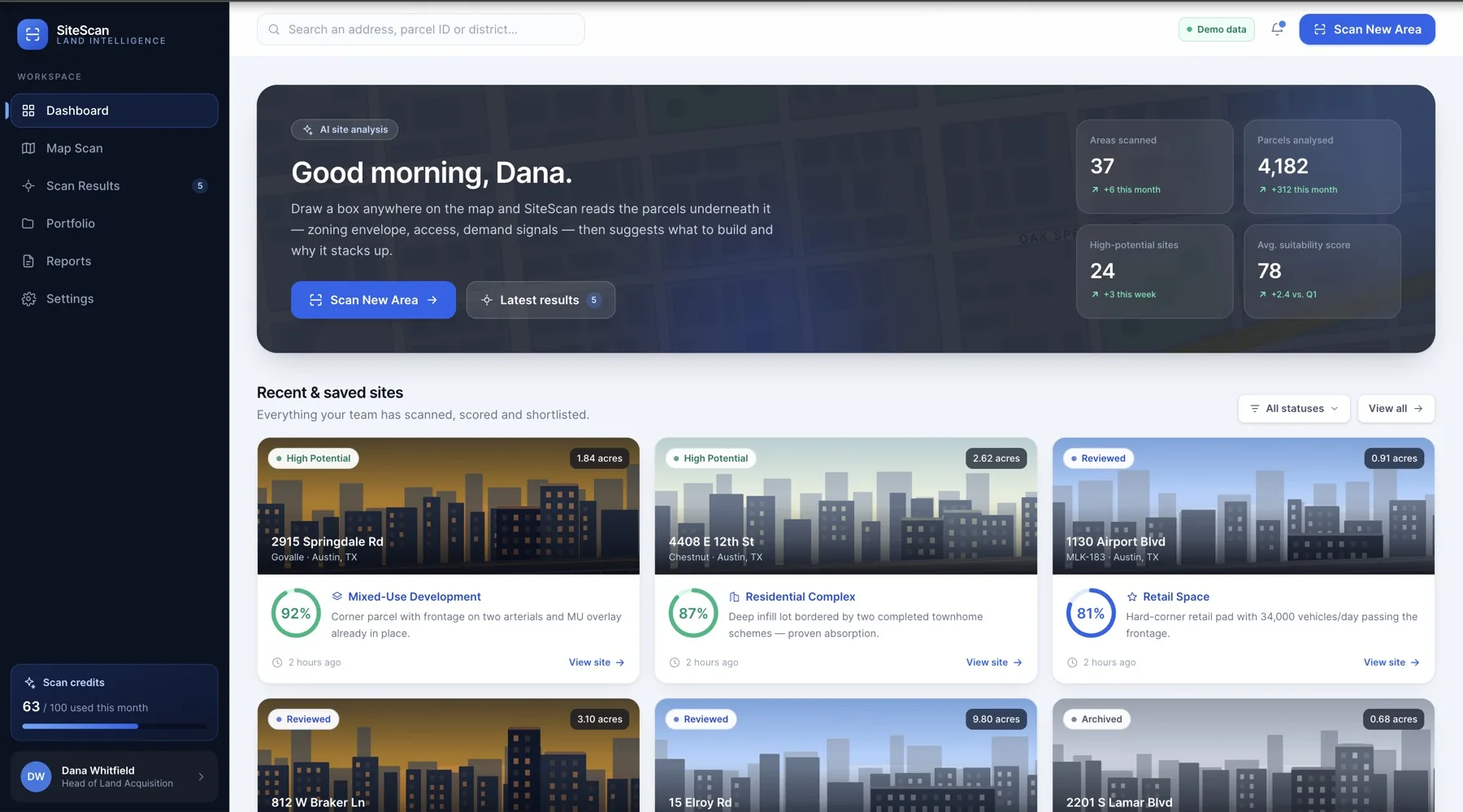1463x812 pixels.
Task: Click the 1.84 acres badge
Action: (x=599, y=458)
